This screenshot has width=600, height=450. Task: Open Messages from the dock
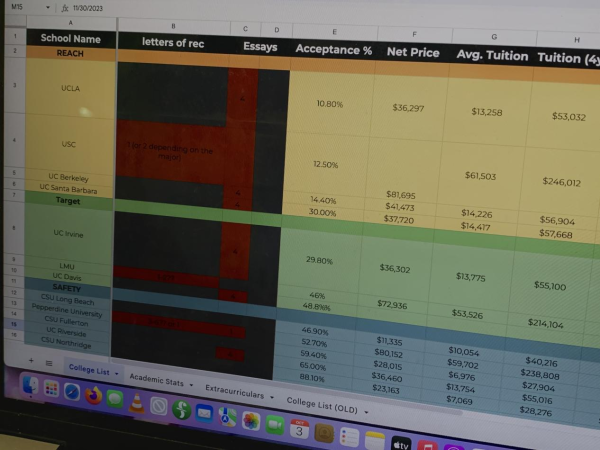(x=115, y=399)
